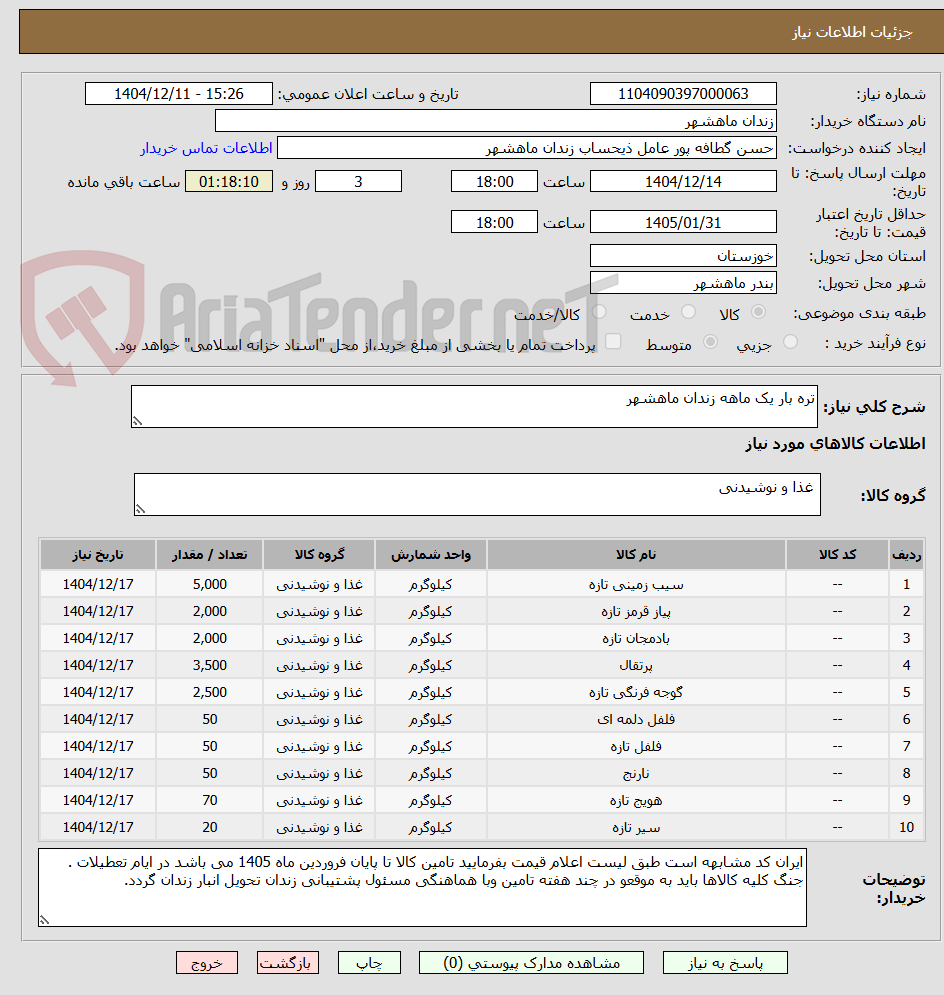Click the چاپ print button
The height and width of the screenshot is (995, 944).
369,963
